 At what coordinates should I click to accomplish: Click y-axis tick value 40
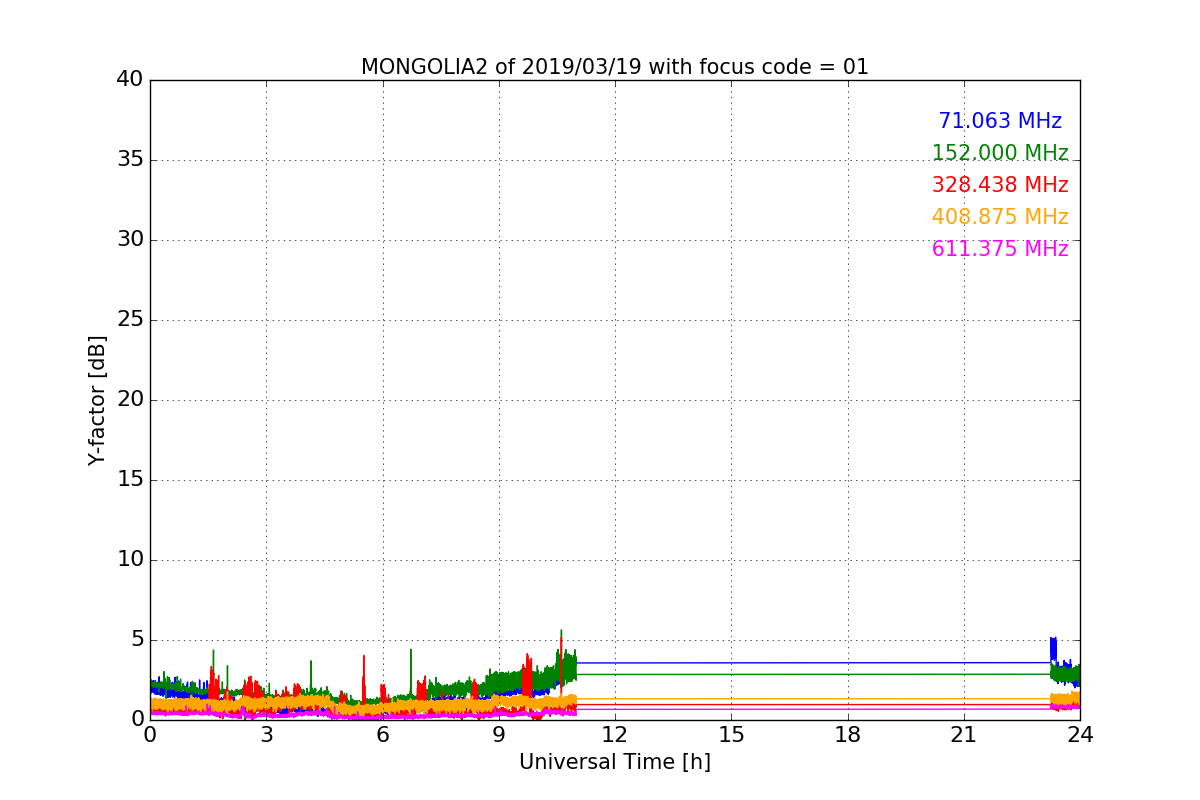[x=130, y=80]
